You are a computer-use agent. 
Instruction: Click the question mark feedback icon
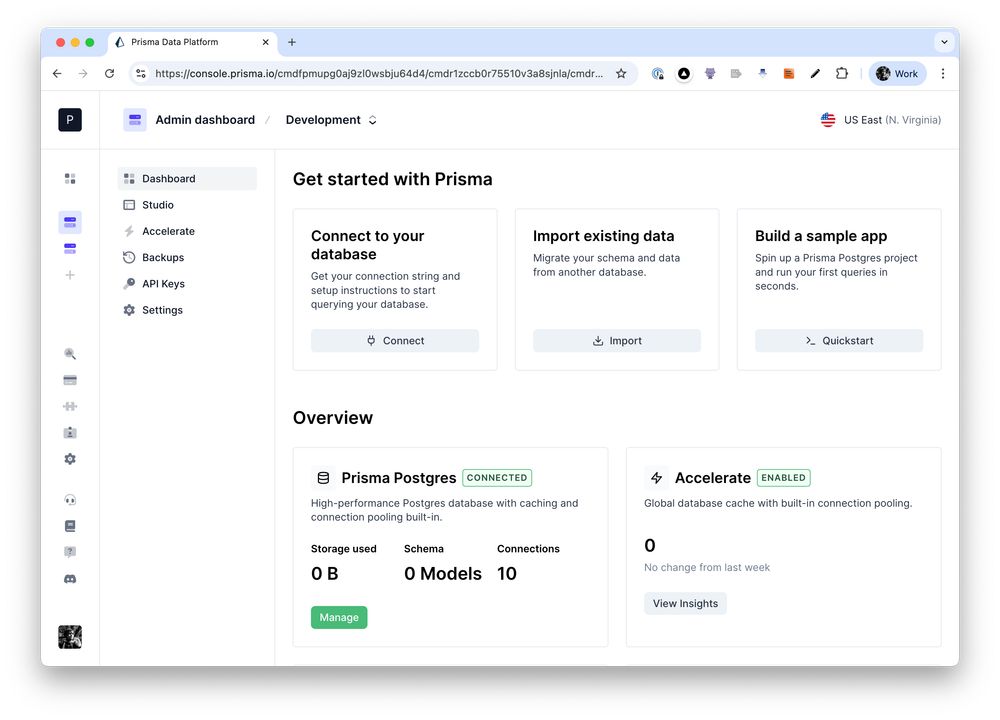pyautogui.click(x=70, y=552)
